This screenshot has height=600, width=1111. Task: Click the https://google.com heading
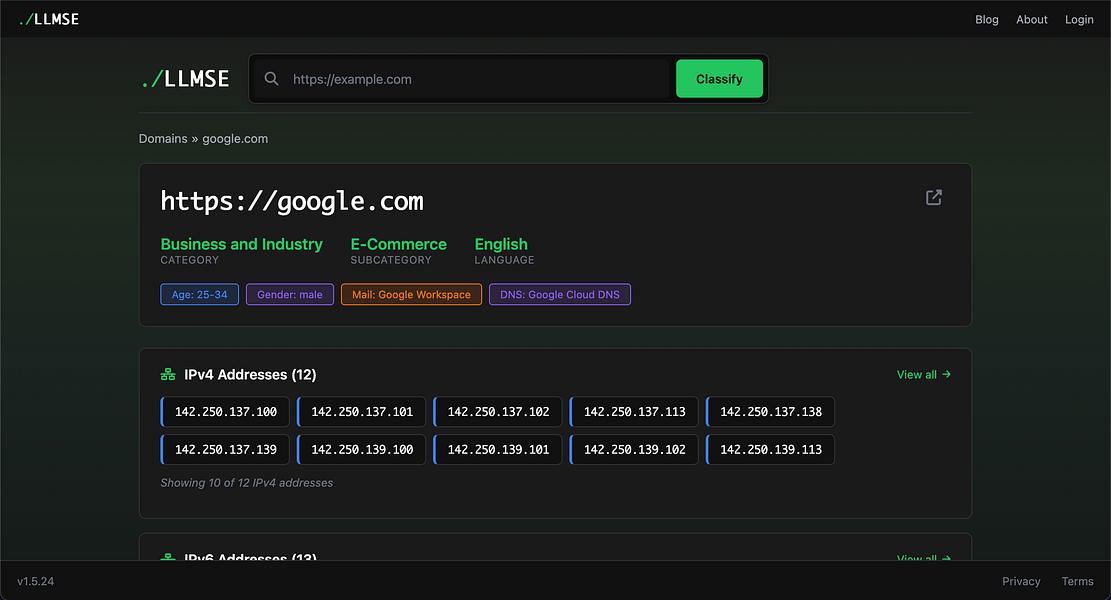pos(292,201)
